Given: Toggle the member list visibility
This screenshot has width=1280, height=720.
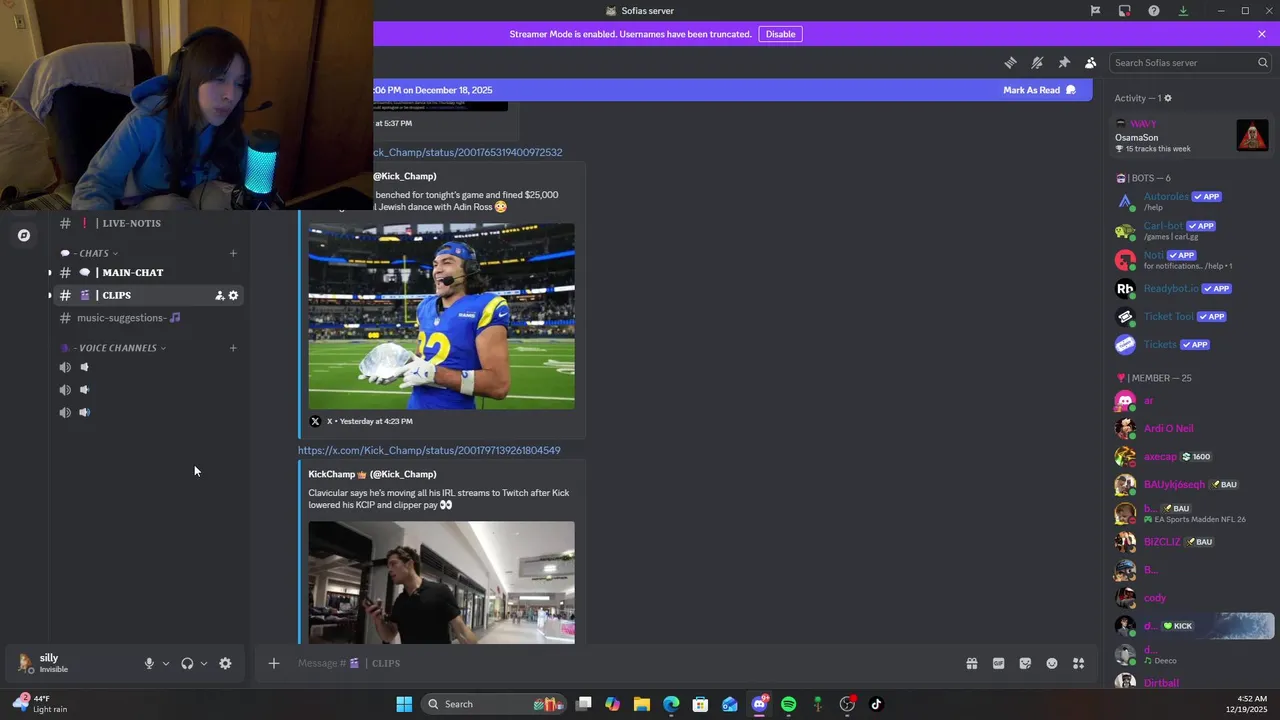Looking at the screenshot, I should [x=1091, y=62].
